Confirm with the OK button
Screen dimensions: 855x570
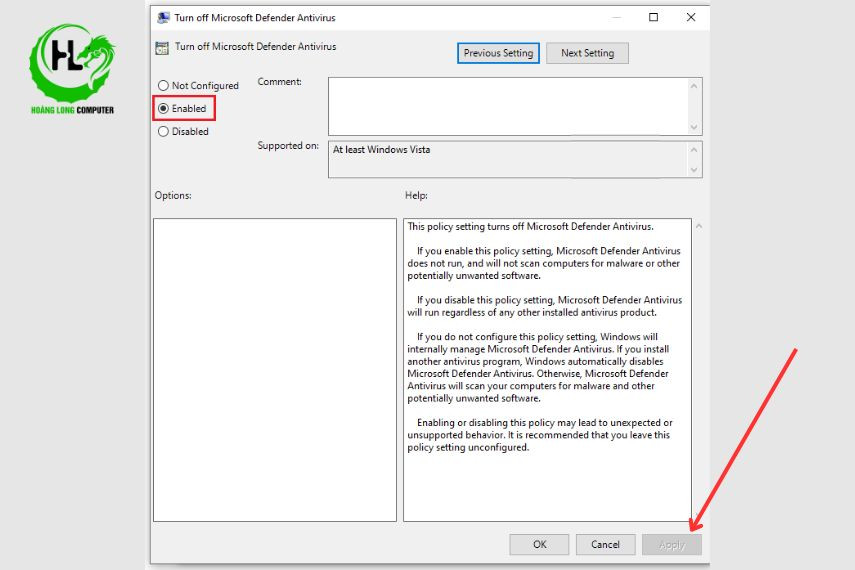539,544
